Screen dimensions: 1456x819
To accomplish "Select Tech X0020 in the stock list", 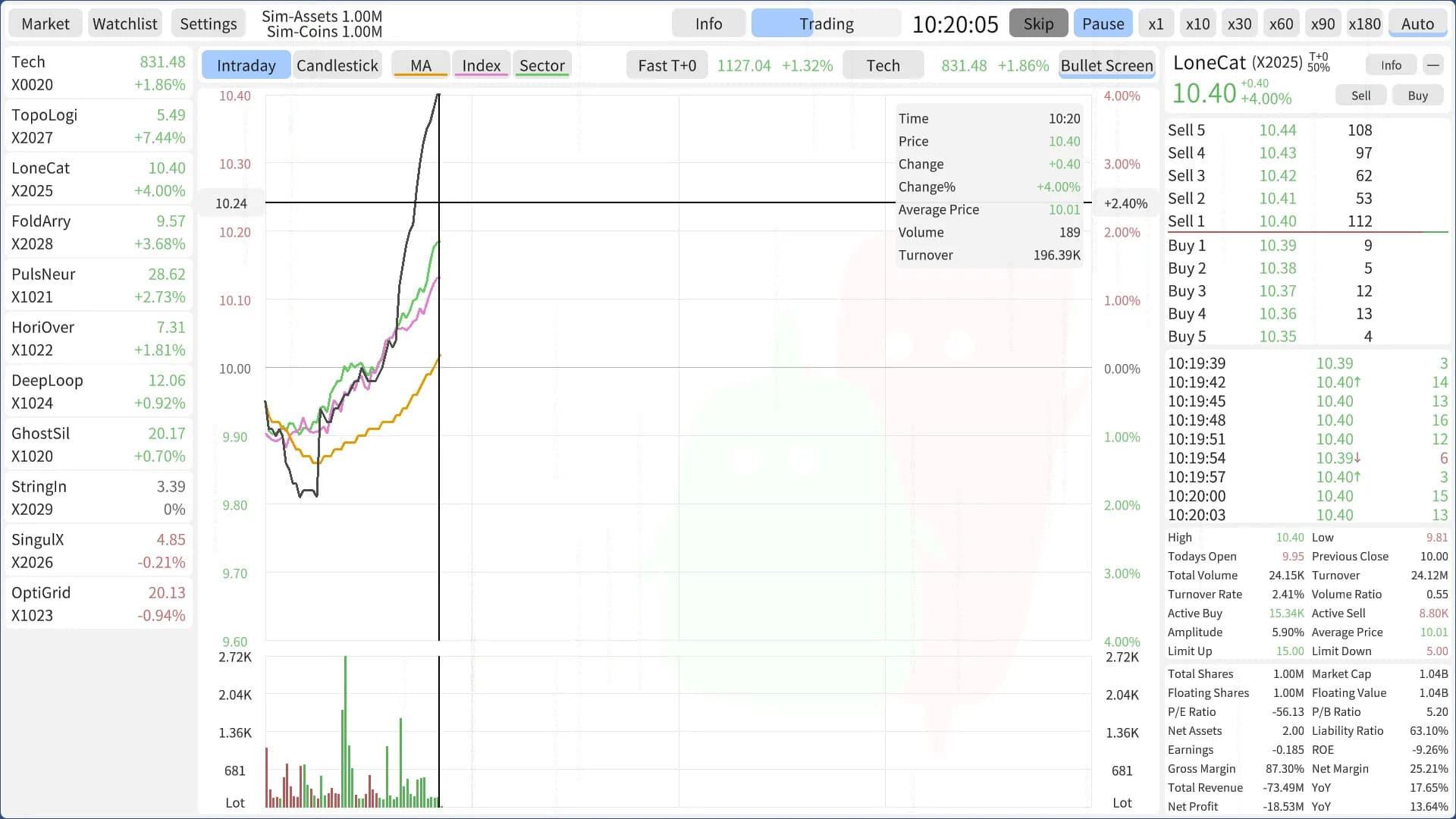I will (99, 73).
